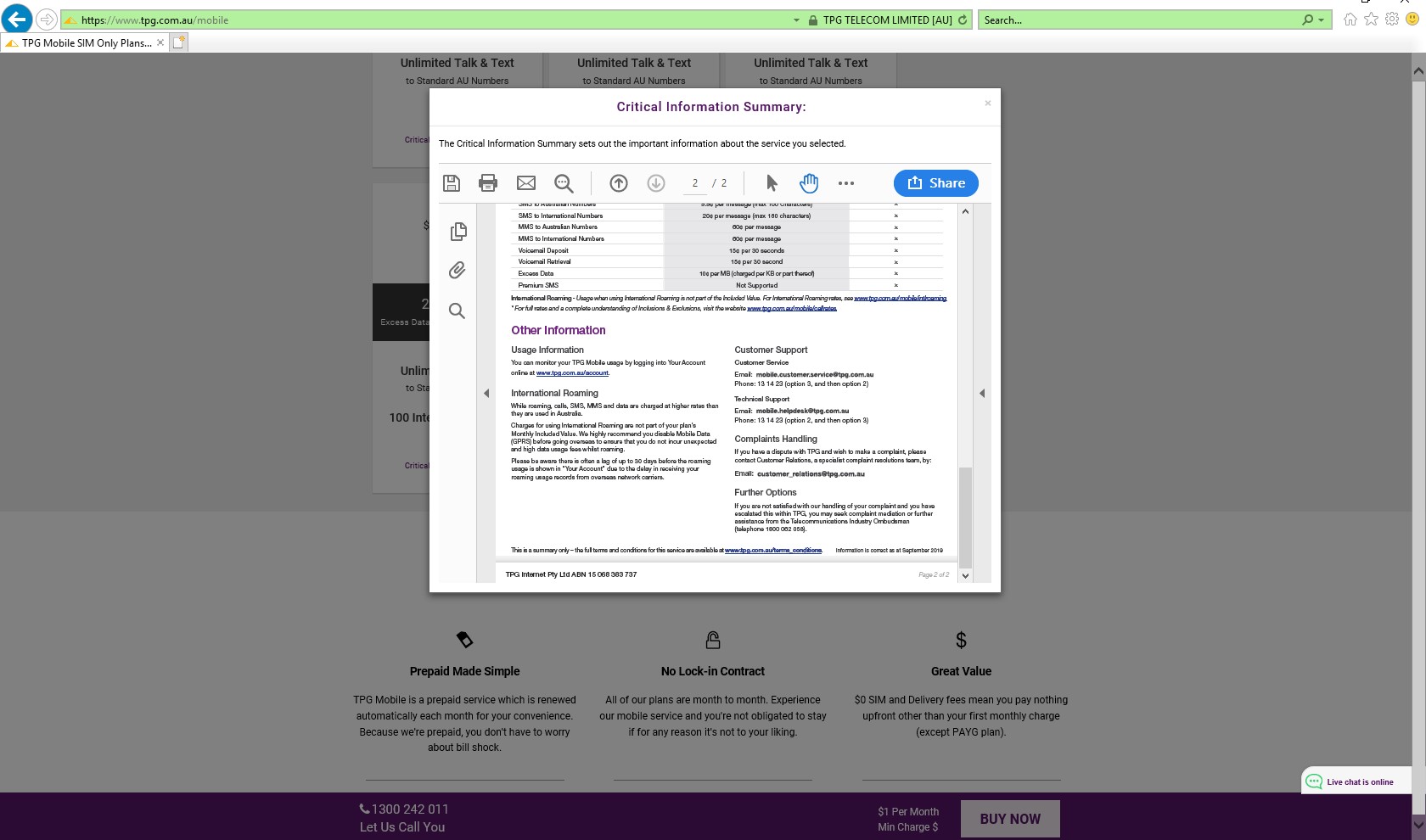
Task: Open www.tpg.com.au/account link
Action: coord(572,373)
